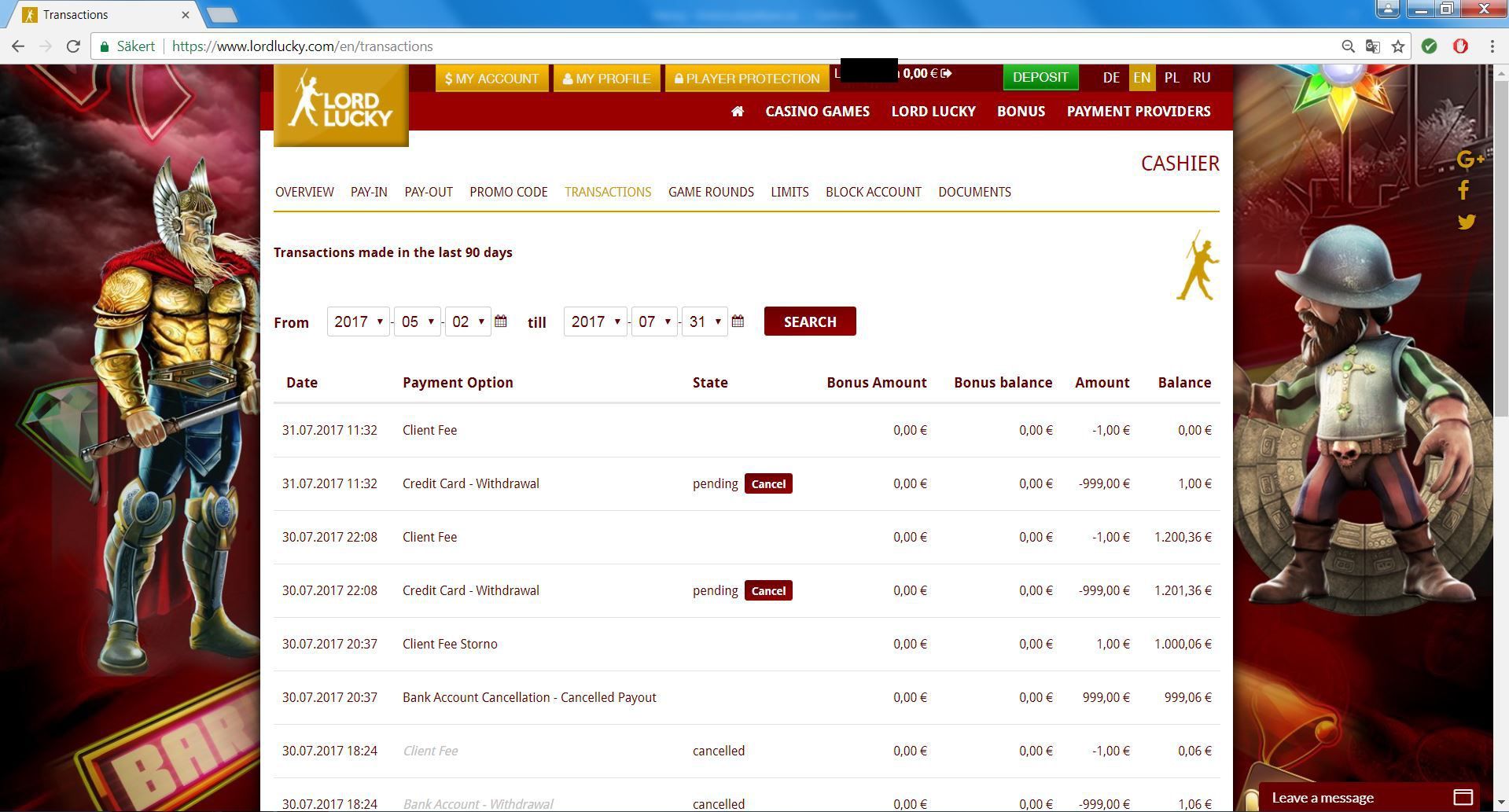The image size is (1509, 812).
Task: Open From day 02 dropdown
Action: click(468, 321)
